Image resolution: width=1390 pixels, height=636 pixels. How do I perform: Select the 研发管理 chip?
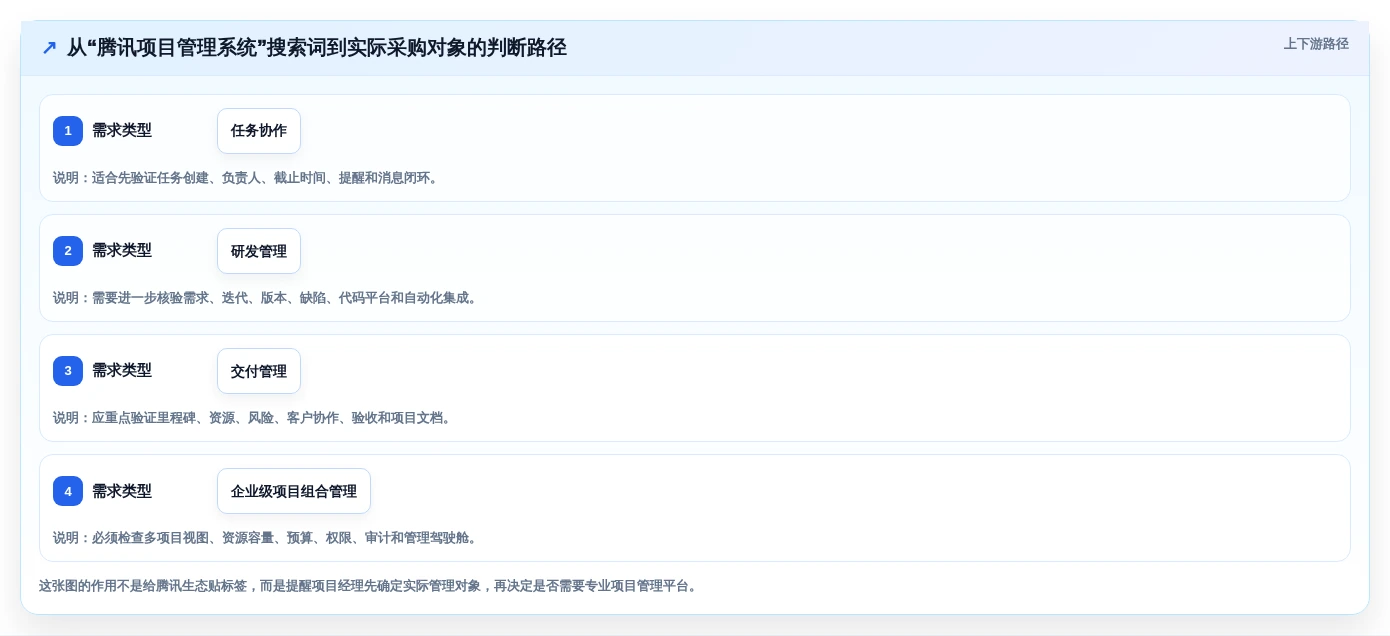(x=259, y=251)
